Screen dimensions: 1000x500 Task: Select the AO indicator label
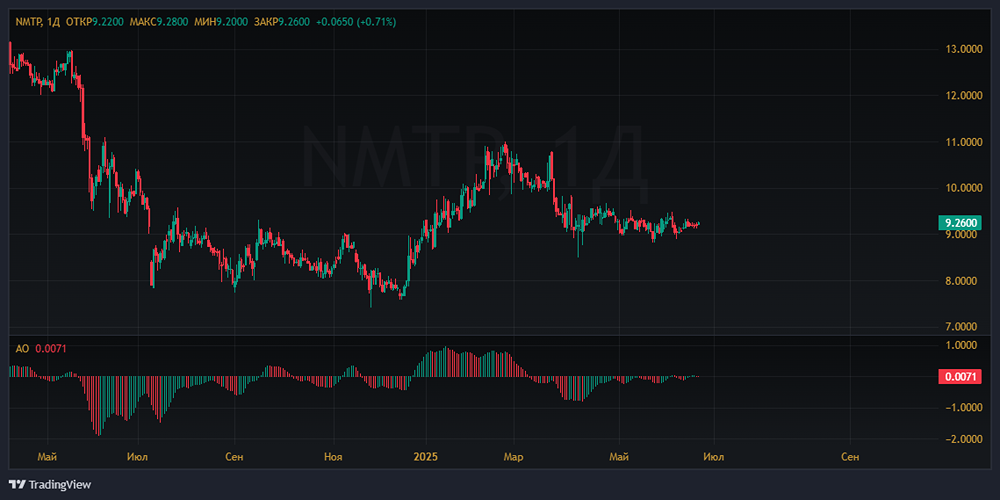pos(21,348)
